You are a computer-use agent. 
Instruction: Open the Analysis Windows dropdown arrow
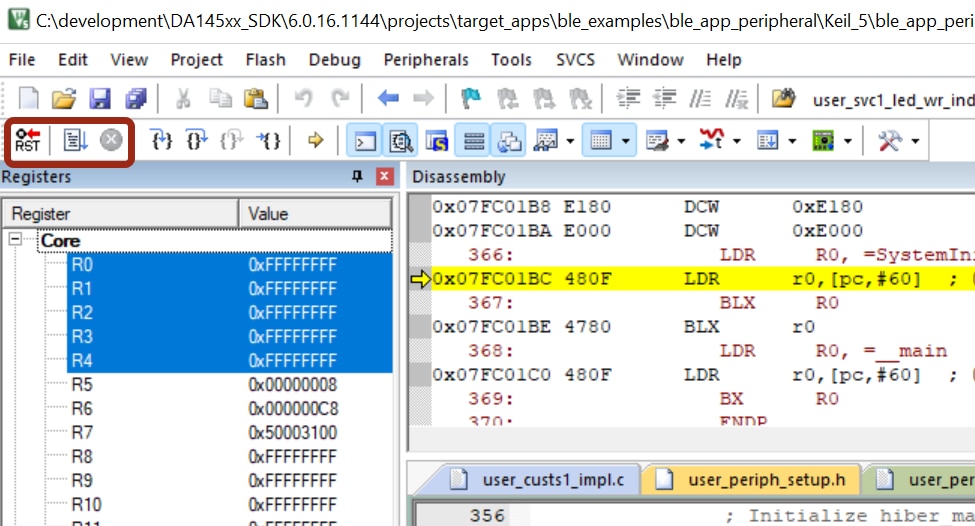click(x=737, y=141)
